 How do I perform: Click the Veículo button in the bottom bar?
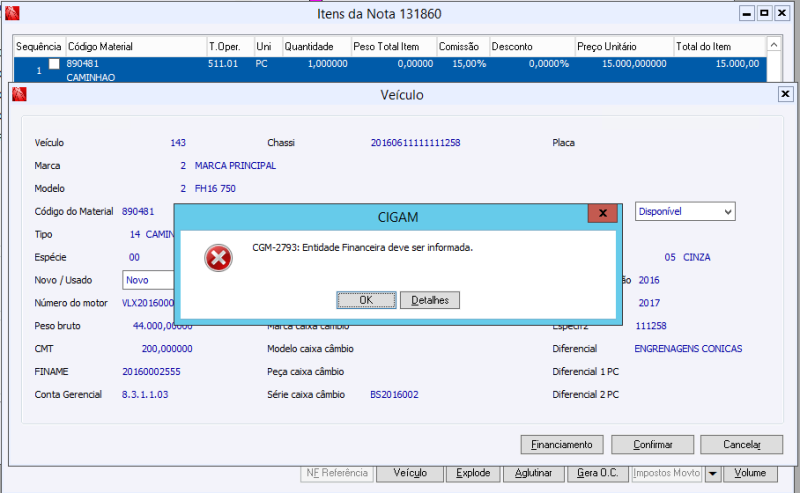[410, 473]
